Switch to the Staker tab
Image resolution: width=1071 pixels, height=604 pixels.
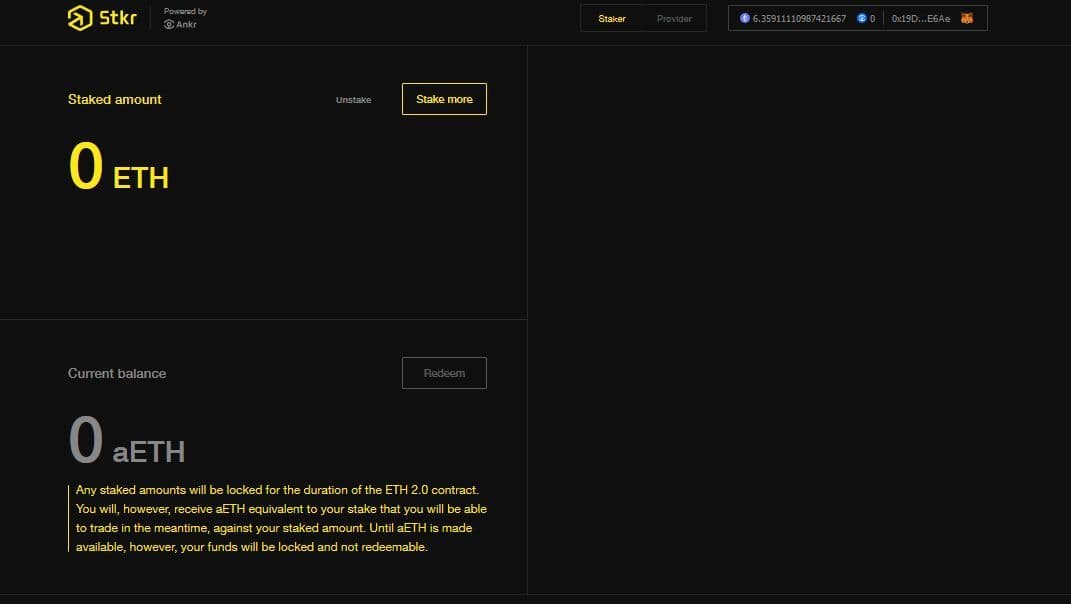pos(612,19)
